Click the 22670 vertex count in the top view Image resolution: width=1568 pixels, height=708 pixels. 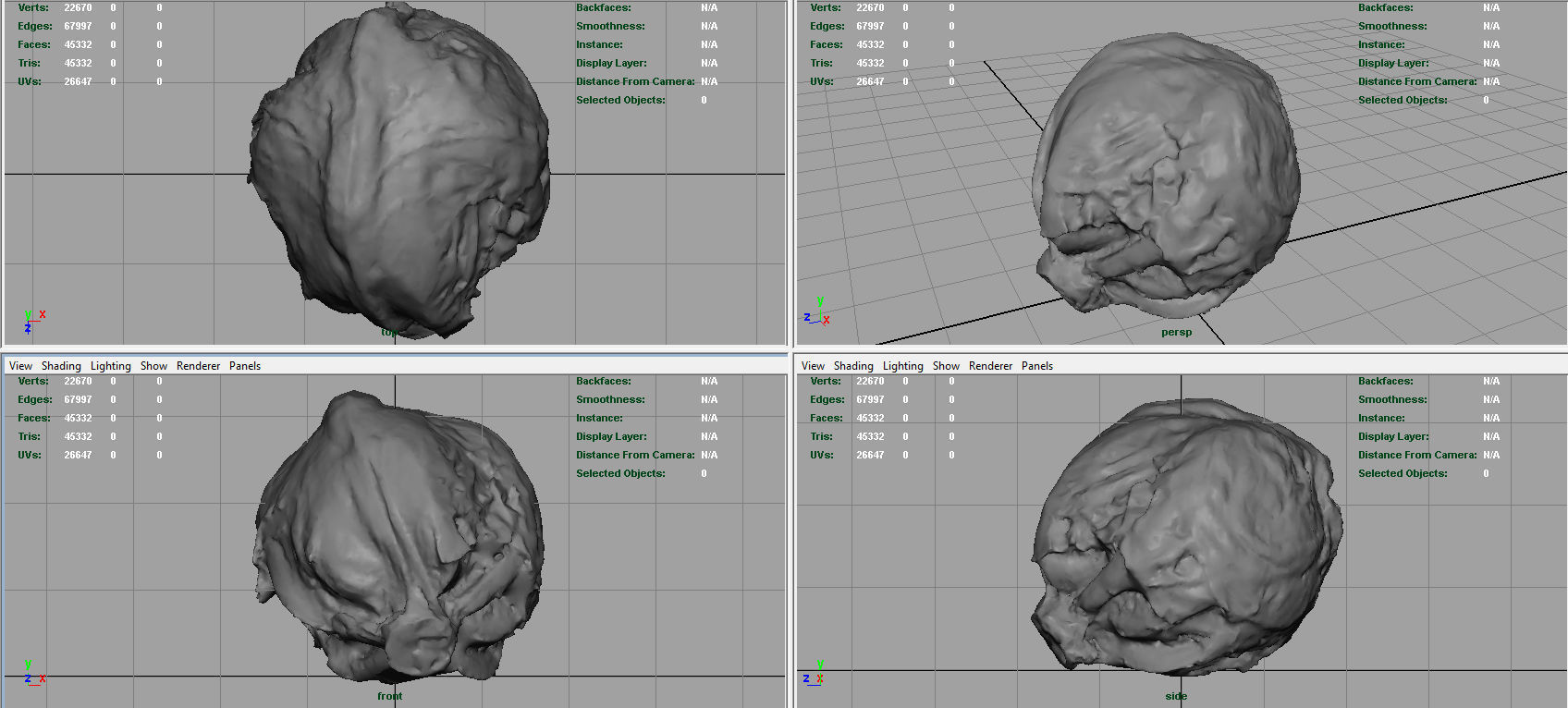point(78,7)
